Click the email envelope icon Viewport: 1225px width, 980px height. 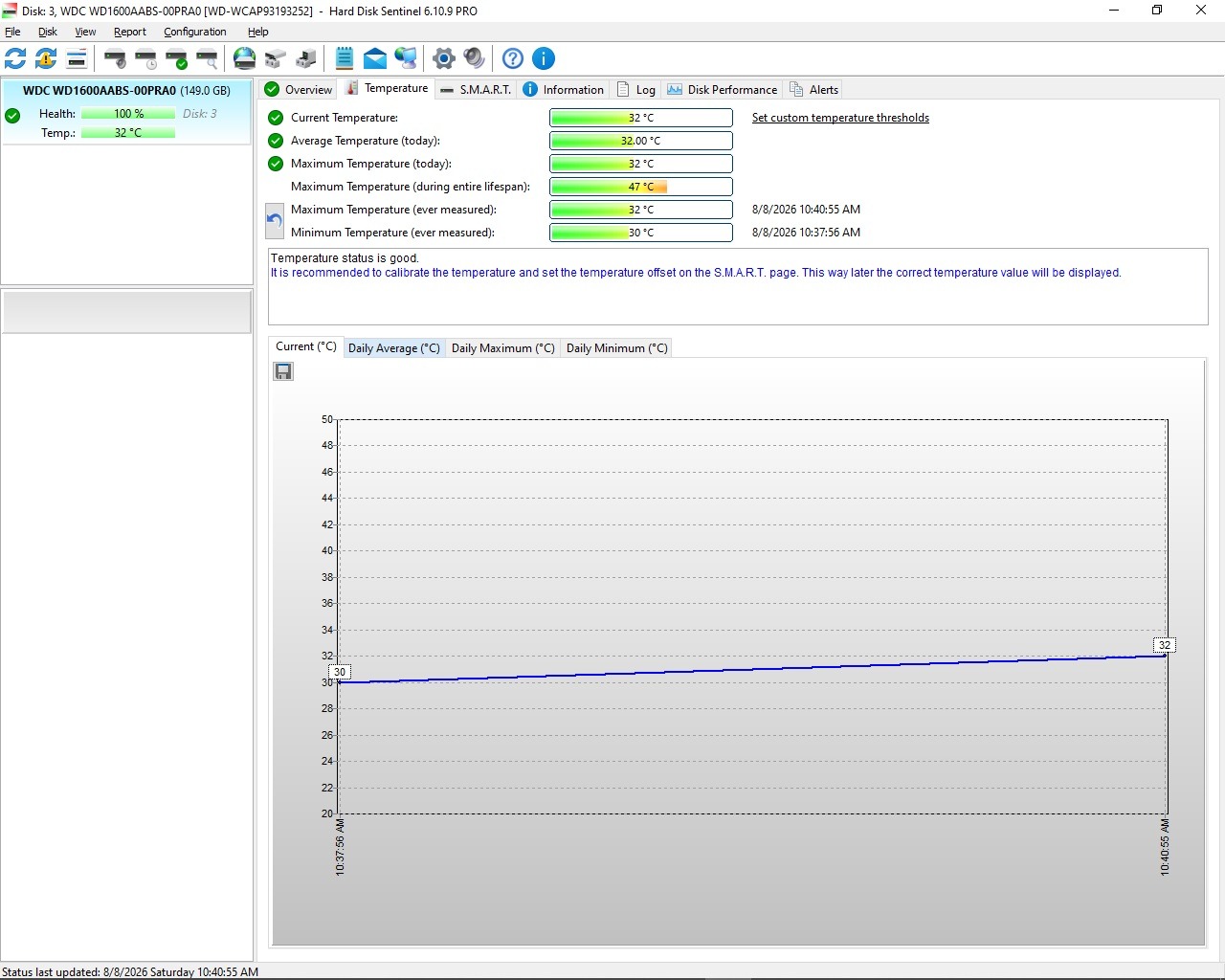click(375, 58)
